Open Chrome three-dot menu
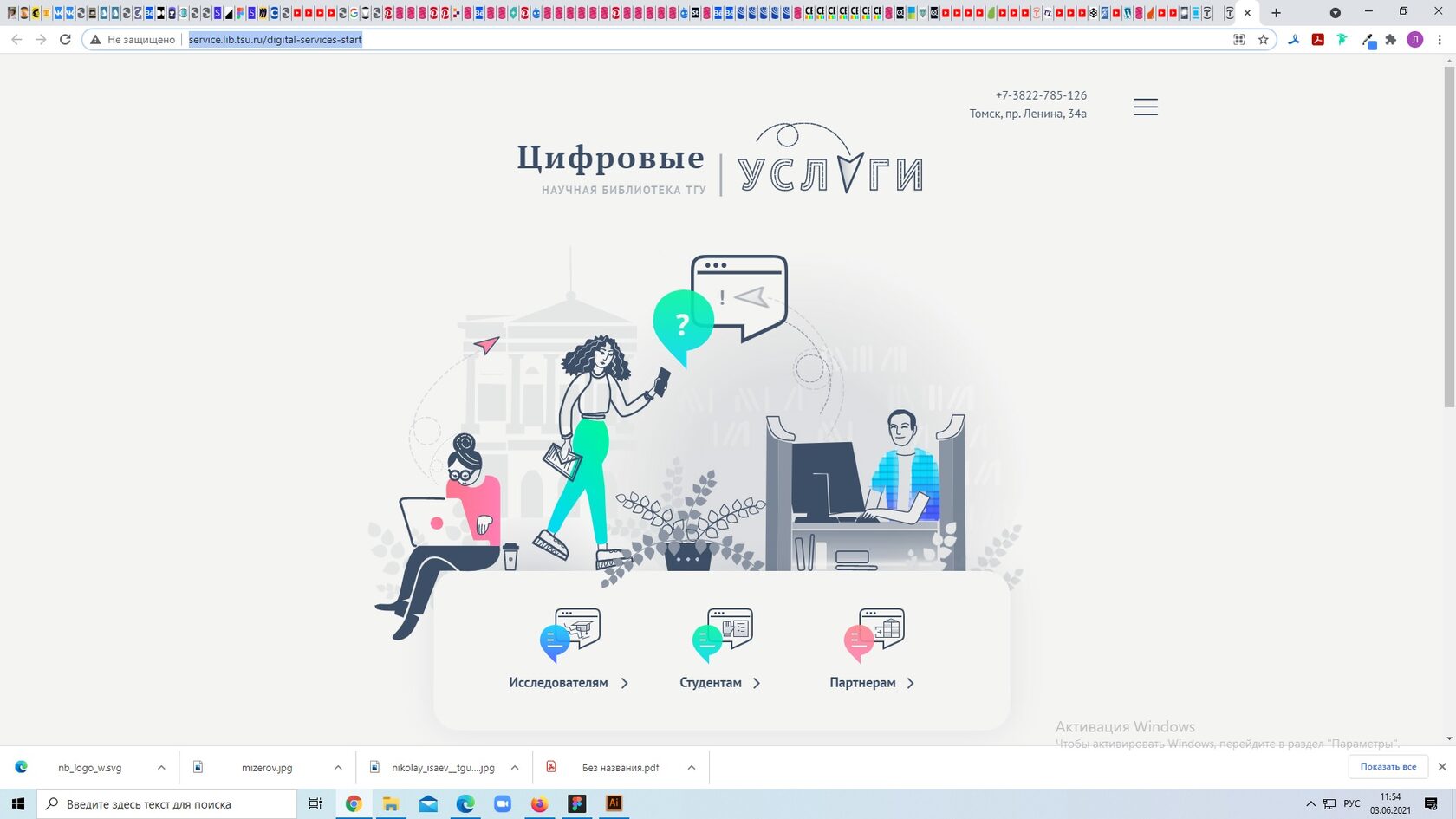This screenshot has width=1456, height=819. pos(1440,39)
